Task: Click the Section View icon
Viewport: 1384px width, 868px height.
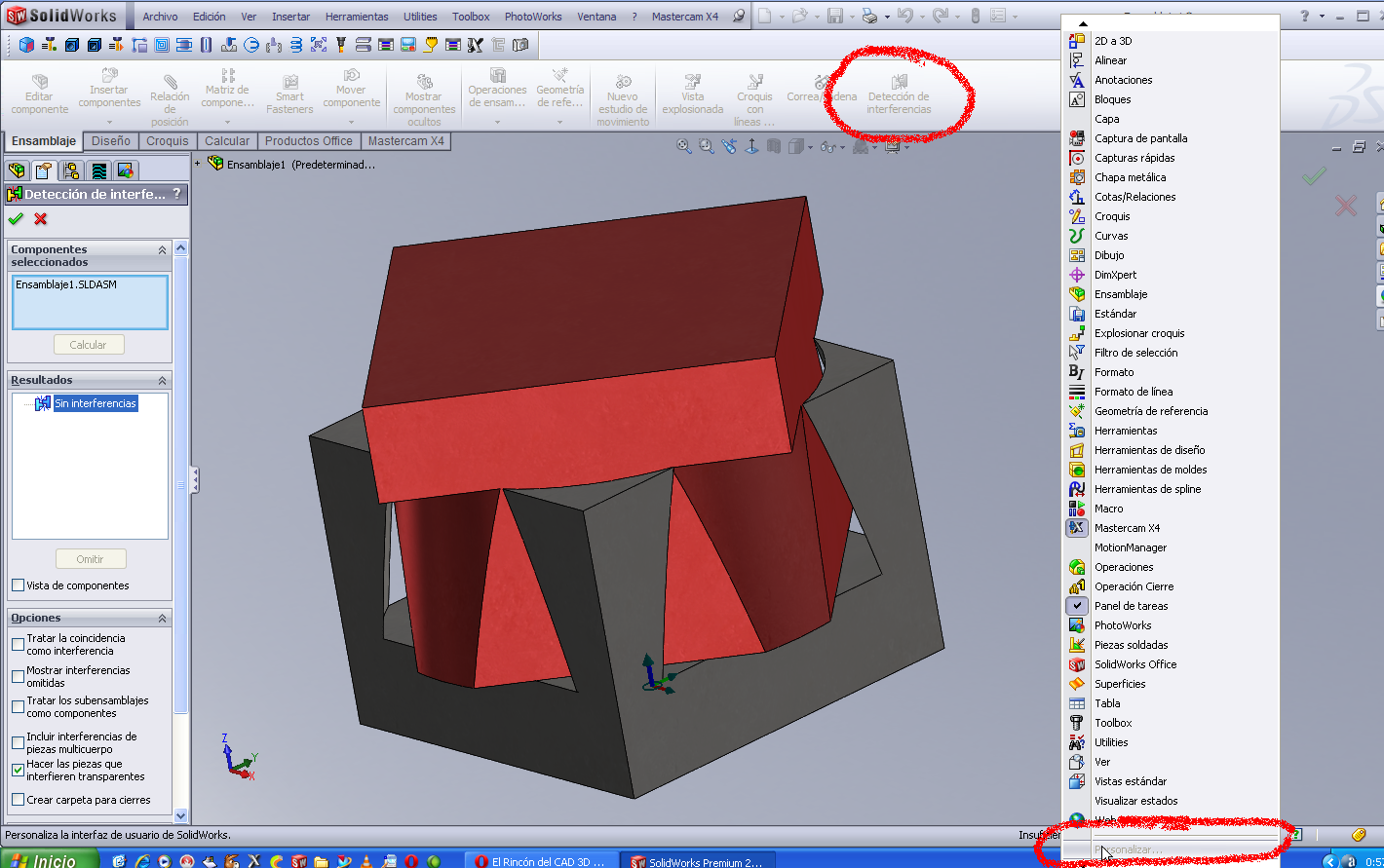Action: click(x=774, y=146)
